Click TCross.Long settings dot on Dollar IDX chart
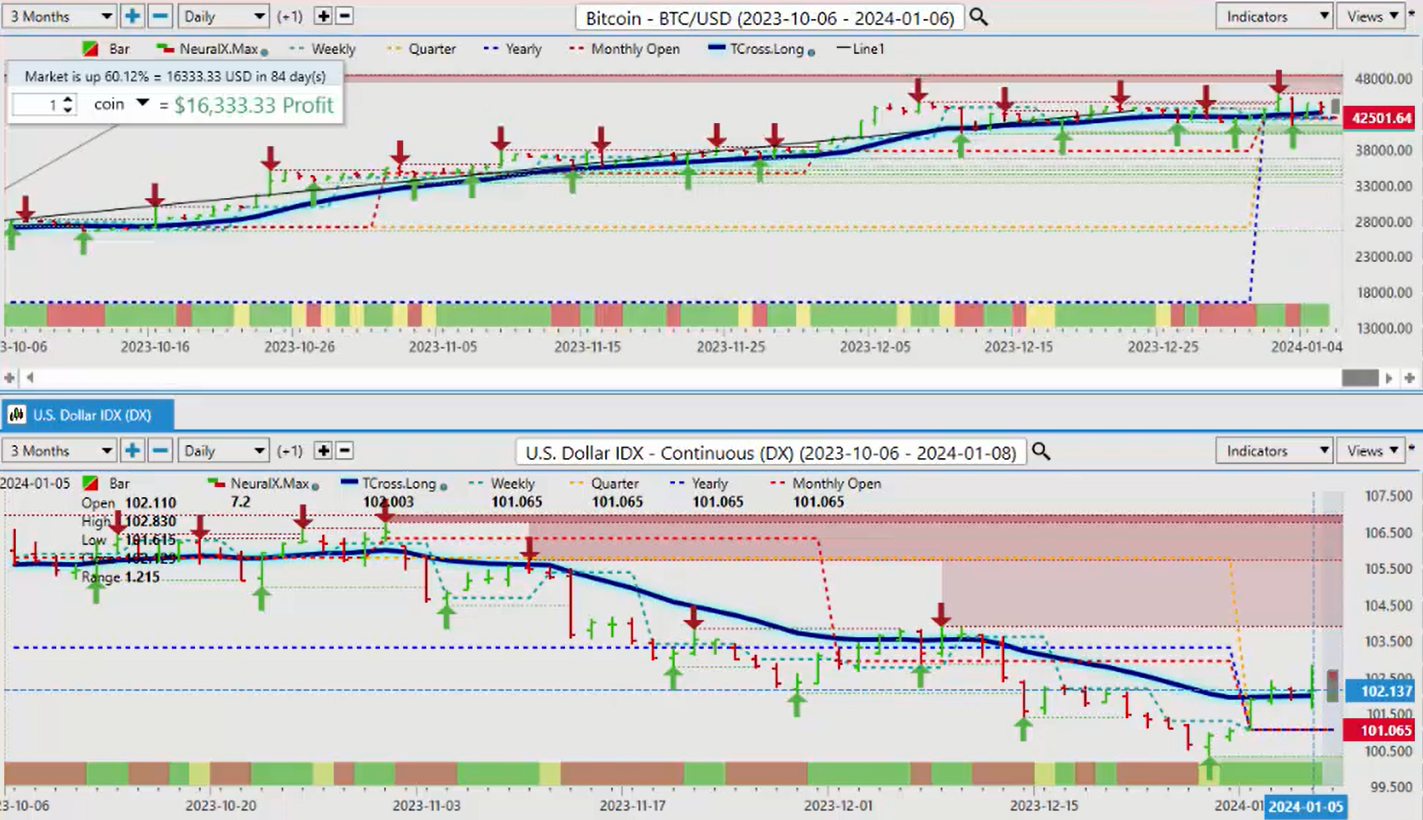1423x820 pixels. 443,485
